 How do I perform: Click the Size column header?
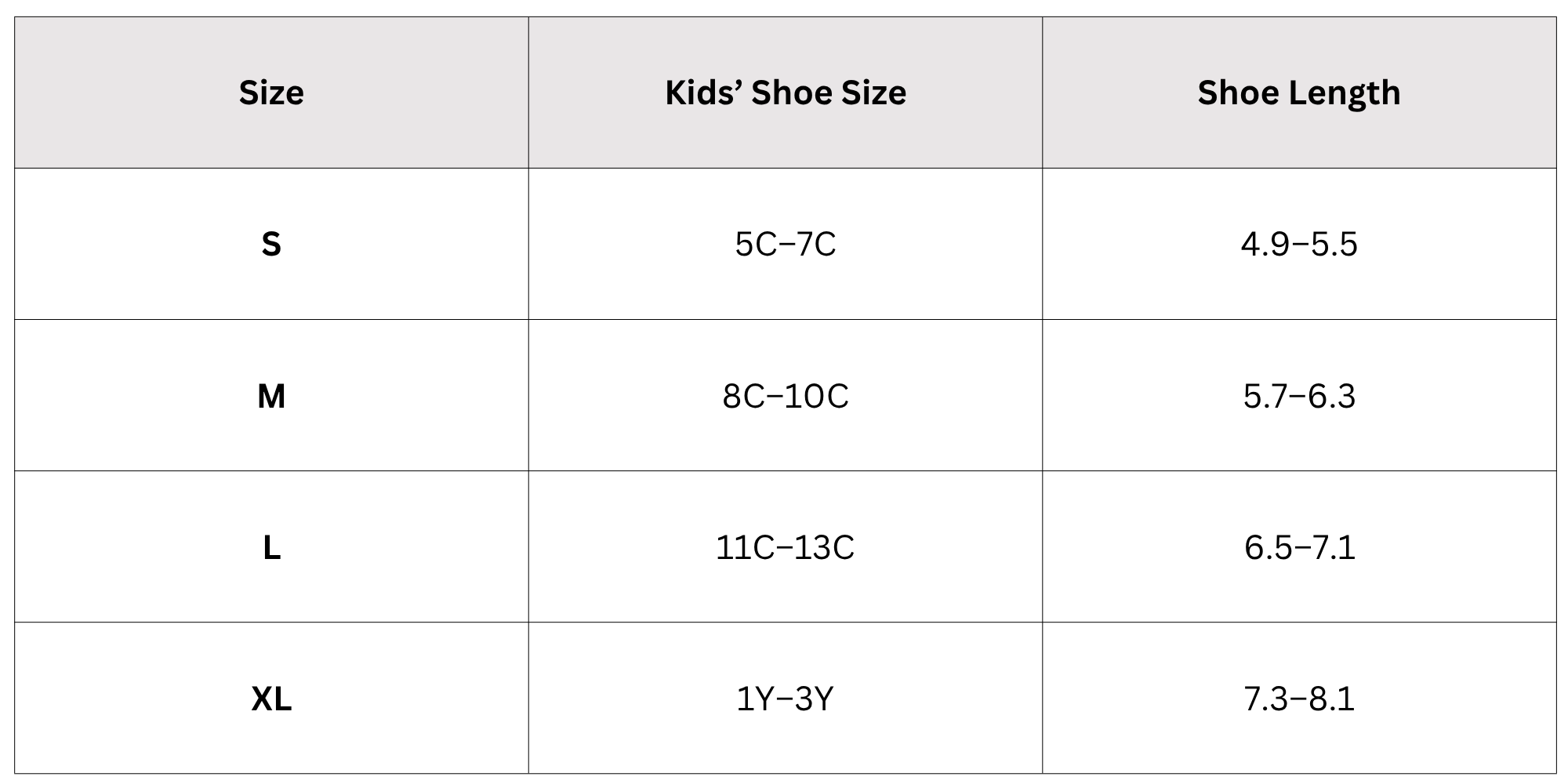pos(271,93)
